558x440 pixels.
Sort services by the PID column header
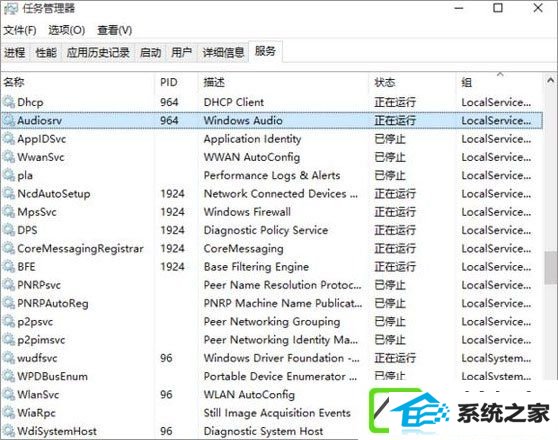(169, 83)
